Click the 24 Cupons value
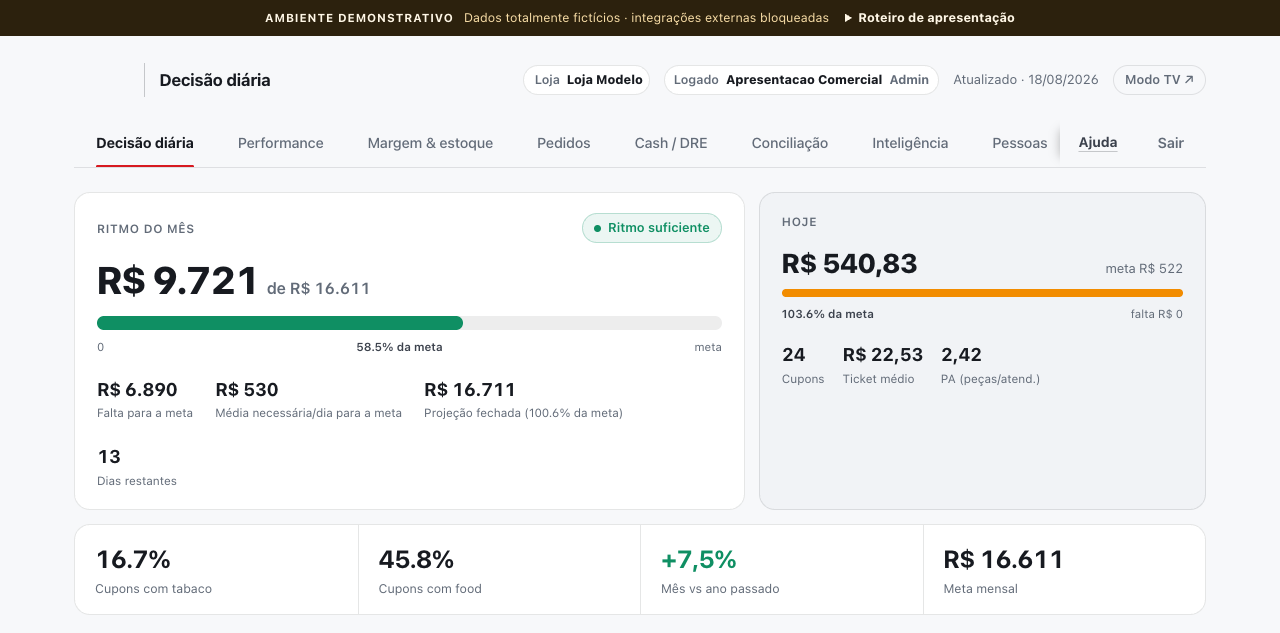Screen dimensions: 1280x633 (794, 355)
